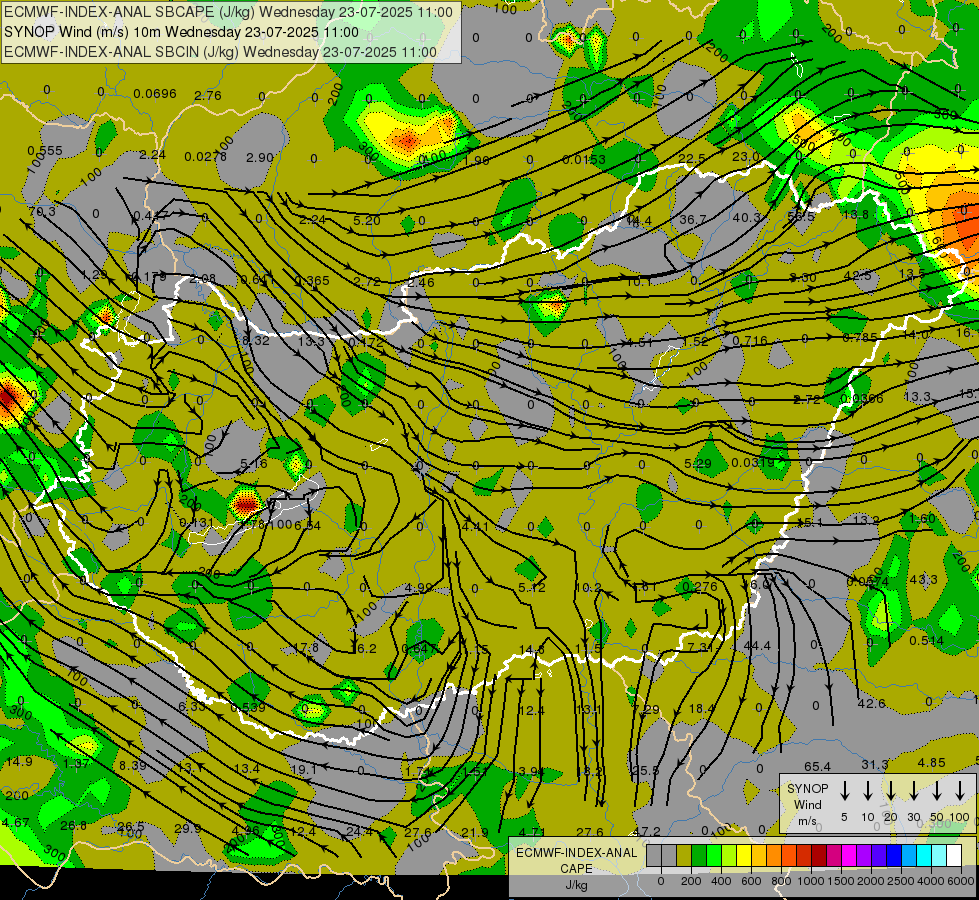
Task: Click the 8.39 value on the map
Action: 133,766
